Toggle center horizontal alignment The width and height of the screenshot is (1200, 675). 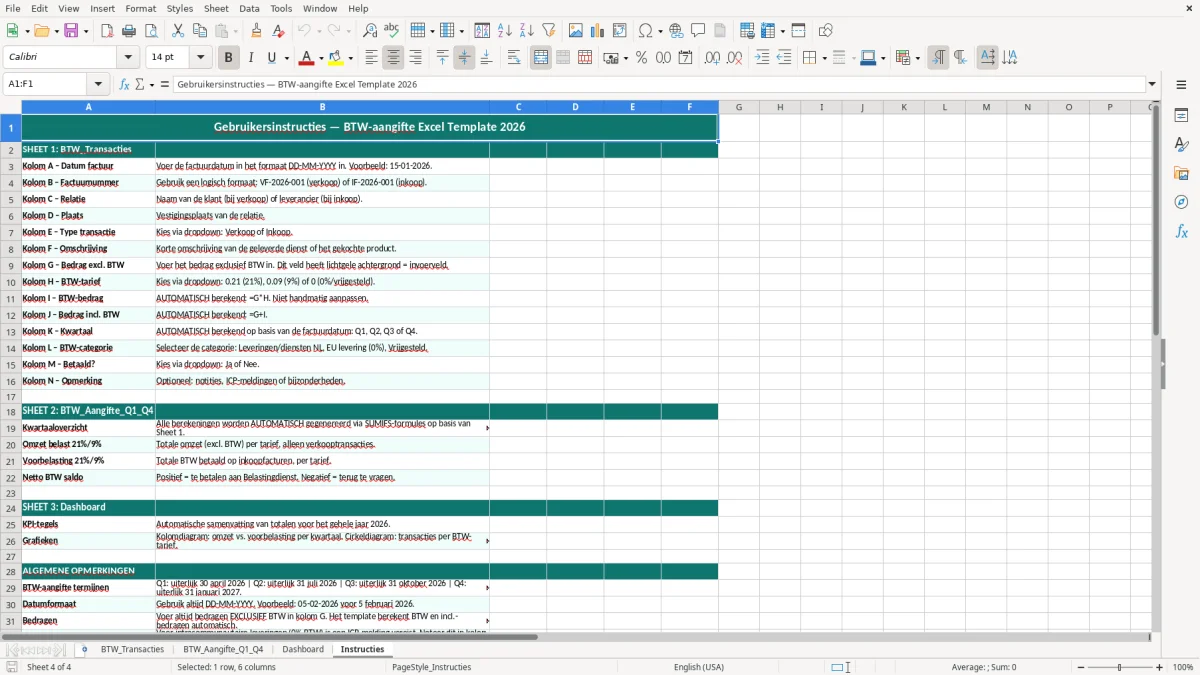(393, 58)
